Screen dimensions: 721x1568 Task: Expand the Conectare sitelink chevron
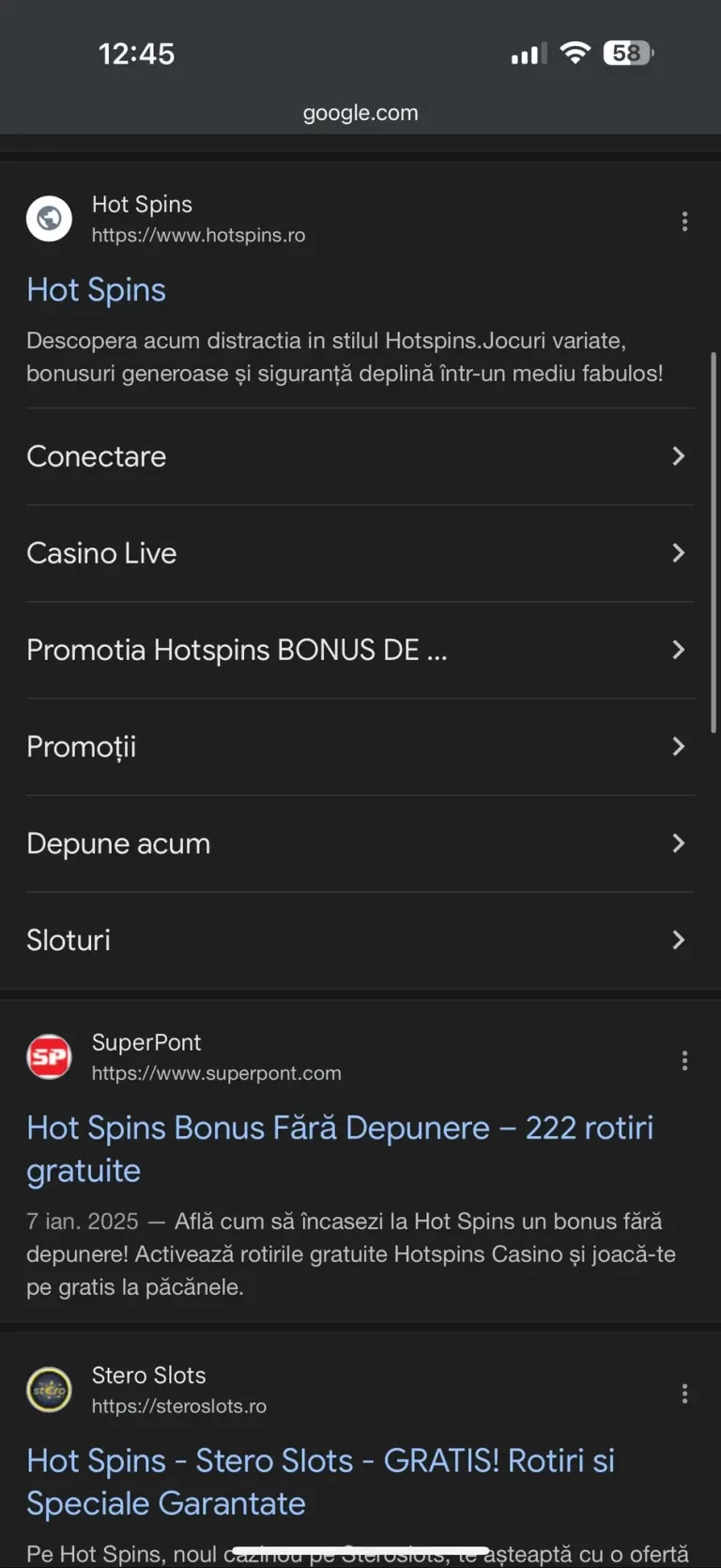point(678,456)
